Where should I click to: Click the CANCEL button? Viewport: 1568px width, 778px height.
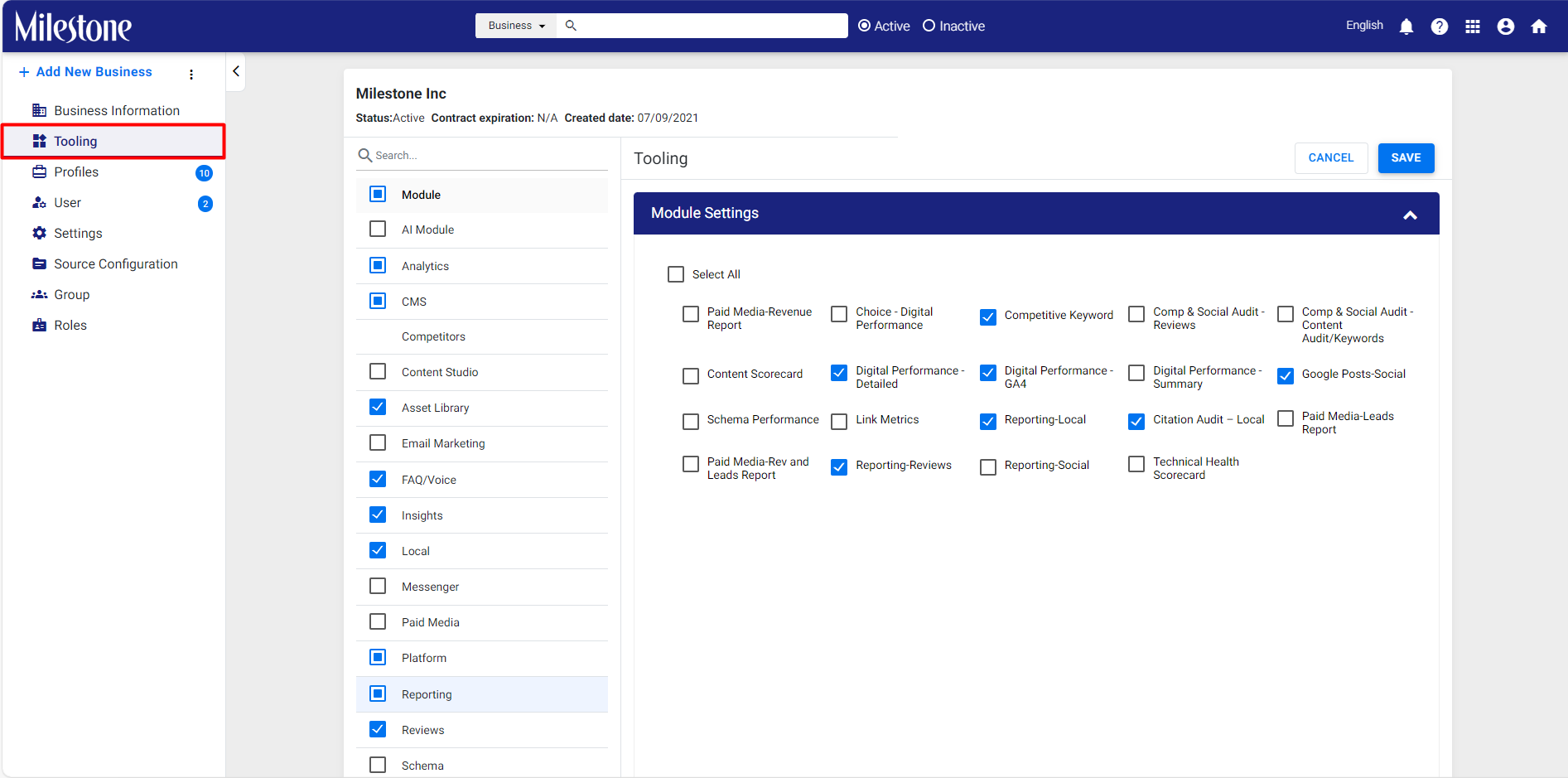[x=1331, y=158]
